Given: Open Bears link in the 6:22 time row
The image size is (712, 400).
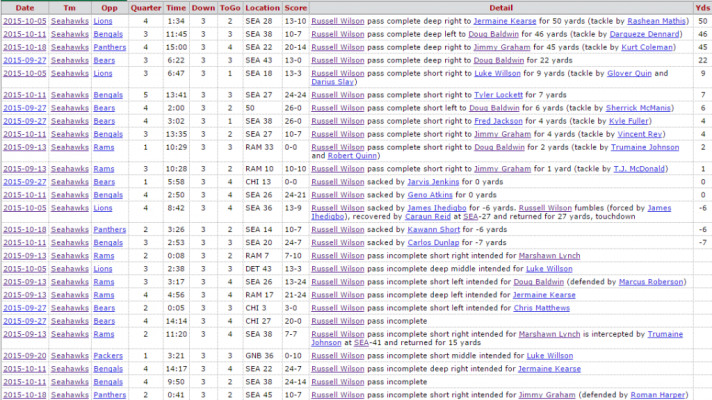Looking at the screenshot, I should pos(104,60).
